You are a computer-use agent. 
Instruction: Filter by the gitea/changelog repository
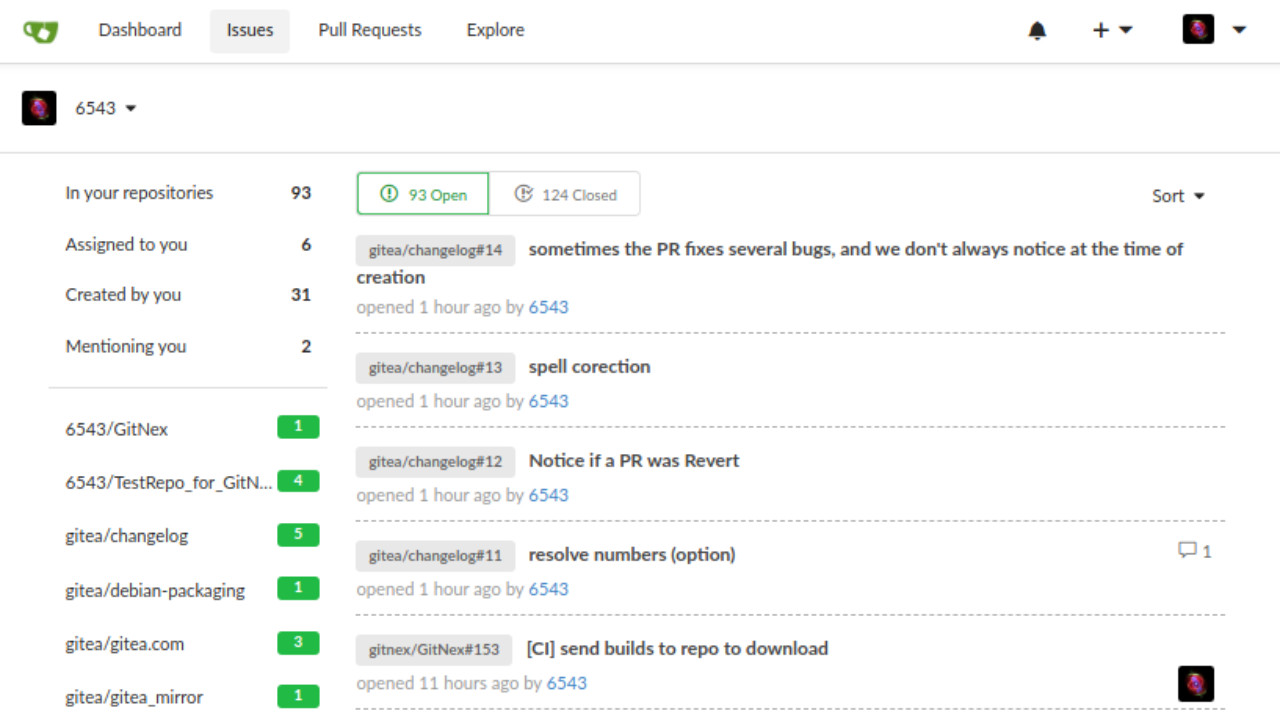126,535
